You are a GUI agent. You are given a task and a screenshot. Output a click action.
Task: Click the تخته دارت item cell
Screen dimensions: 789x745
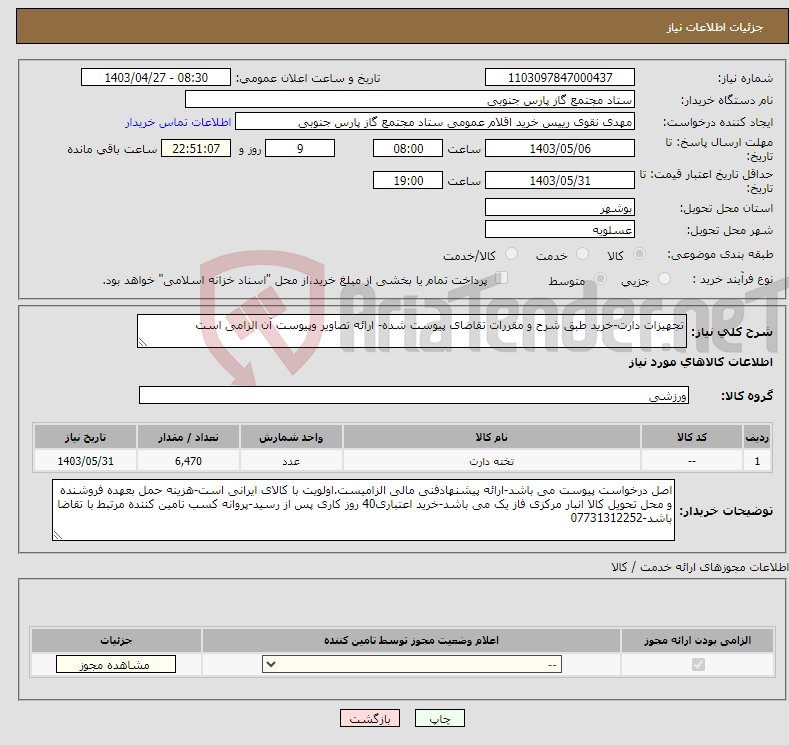coord(492,461)
